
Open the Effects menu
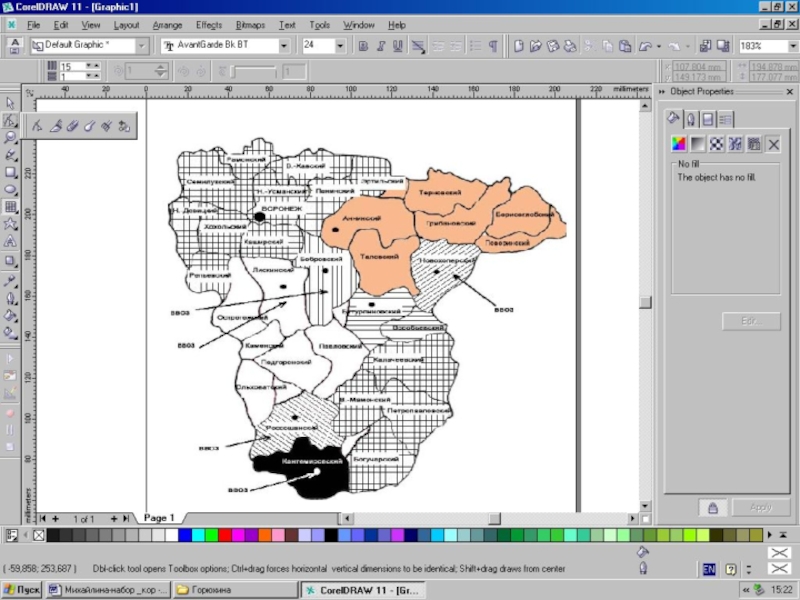click(x=209, y=24)
